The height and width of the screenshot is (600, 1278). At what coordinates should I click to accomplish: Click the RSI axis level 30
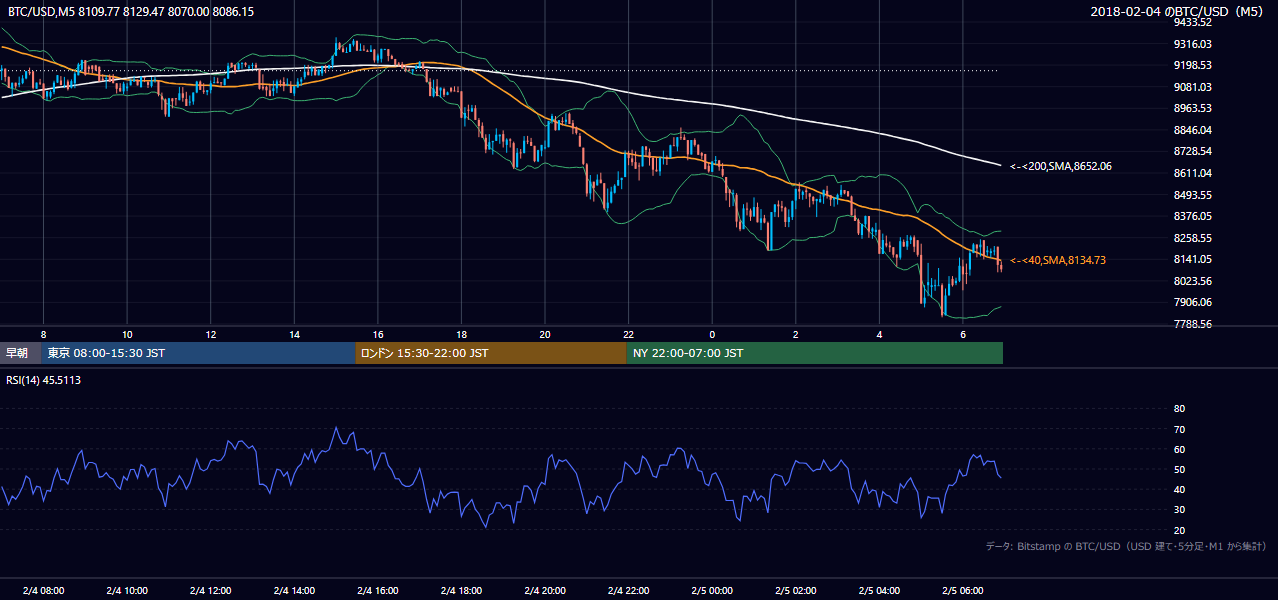[1179, 509]
